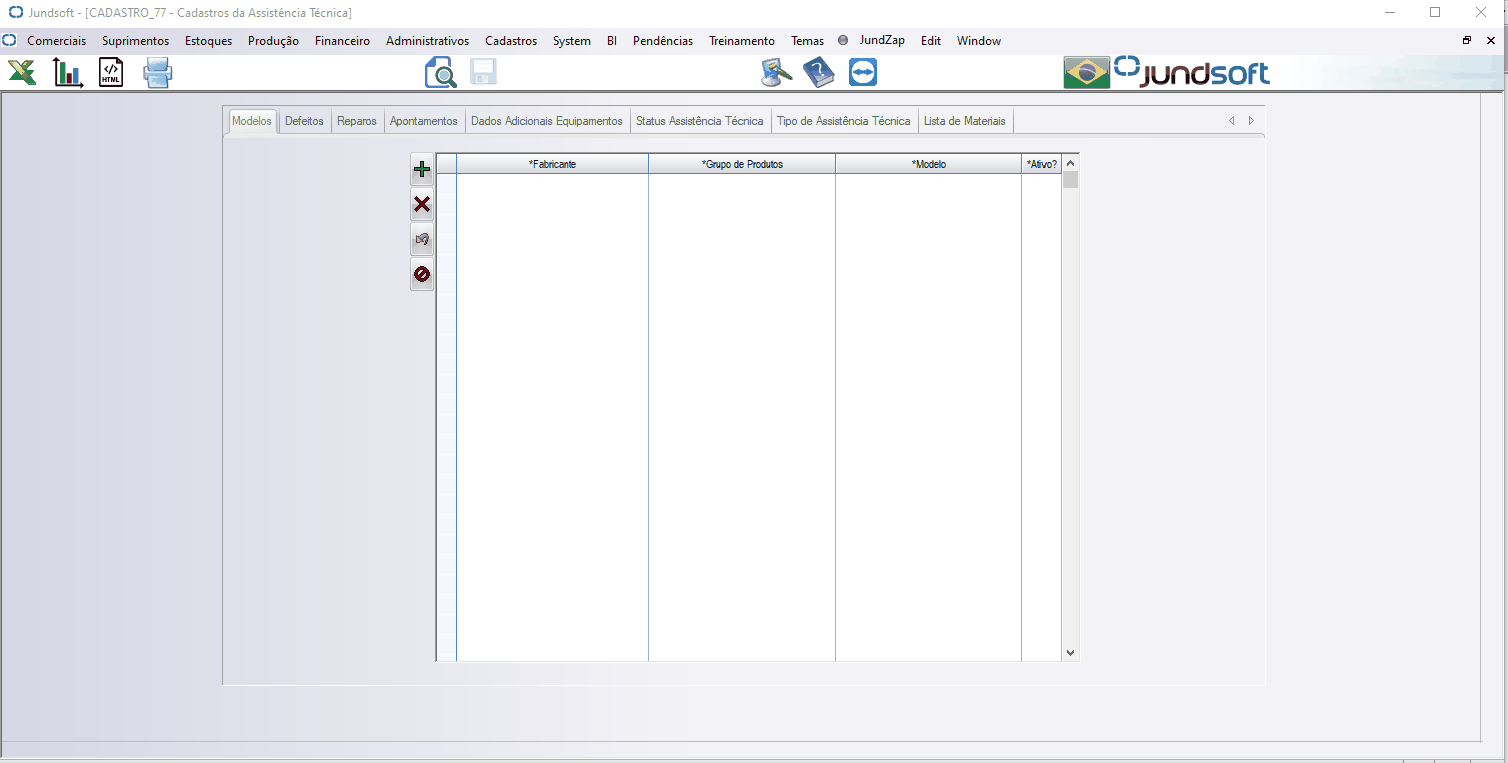Click the edit icon below the red X
Image resolution: width=1508 pixels, height=763 pixels.
tap(422, 240)
